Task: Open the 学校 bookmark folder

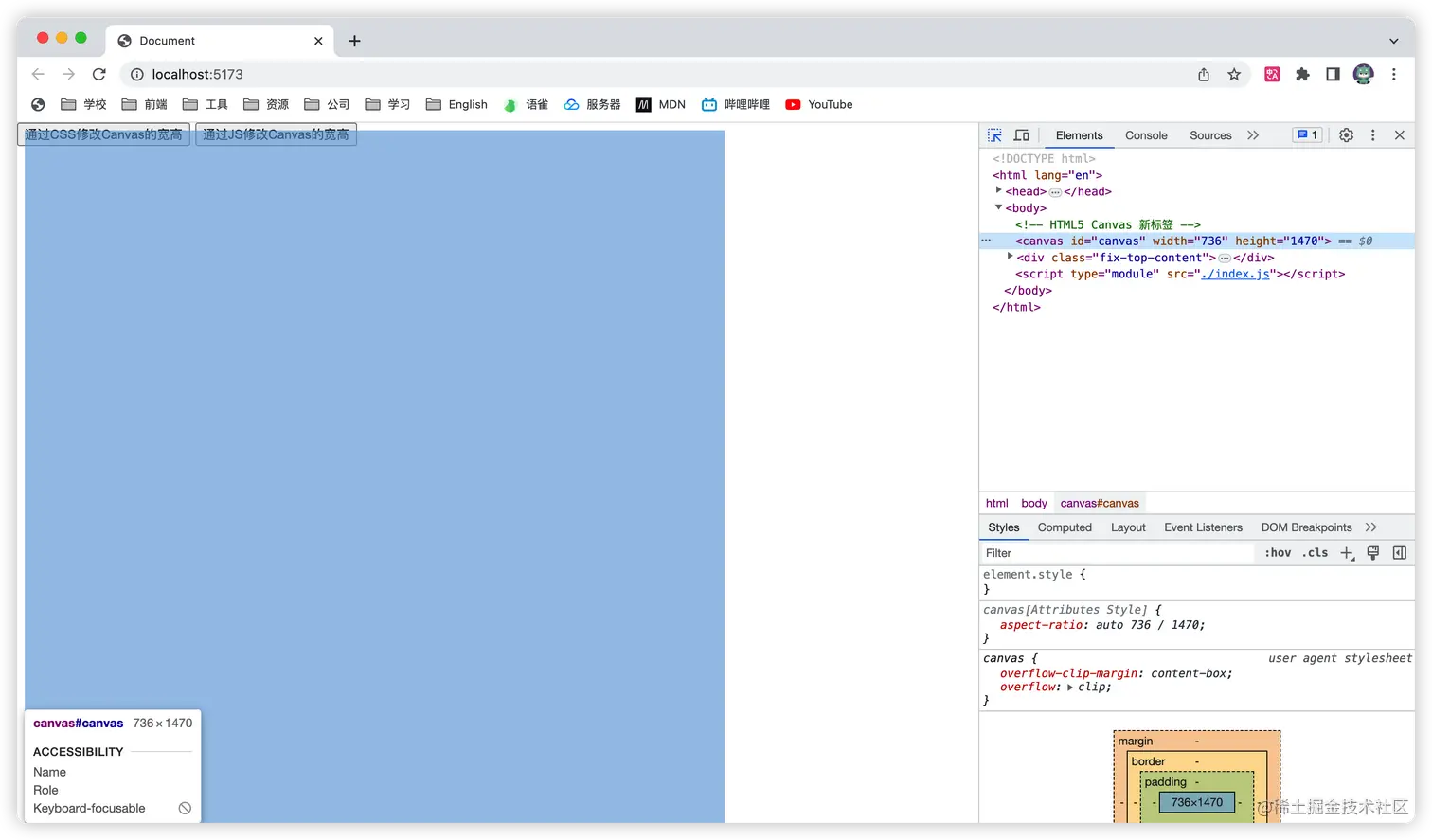Action: (83, 104)
